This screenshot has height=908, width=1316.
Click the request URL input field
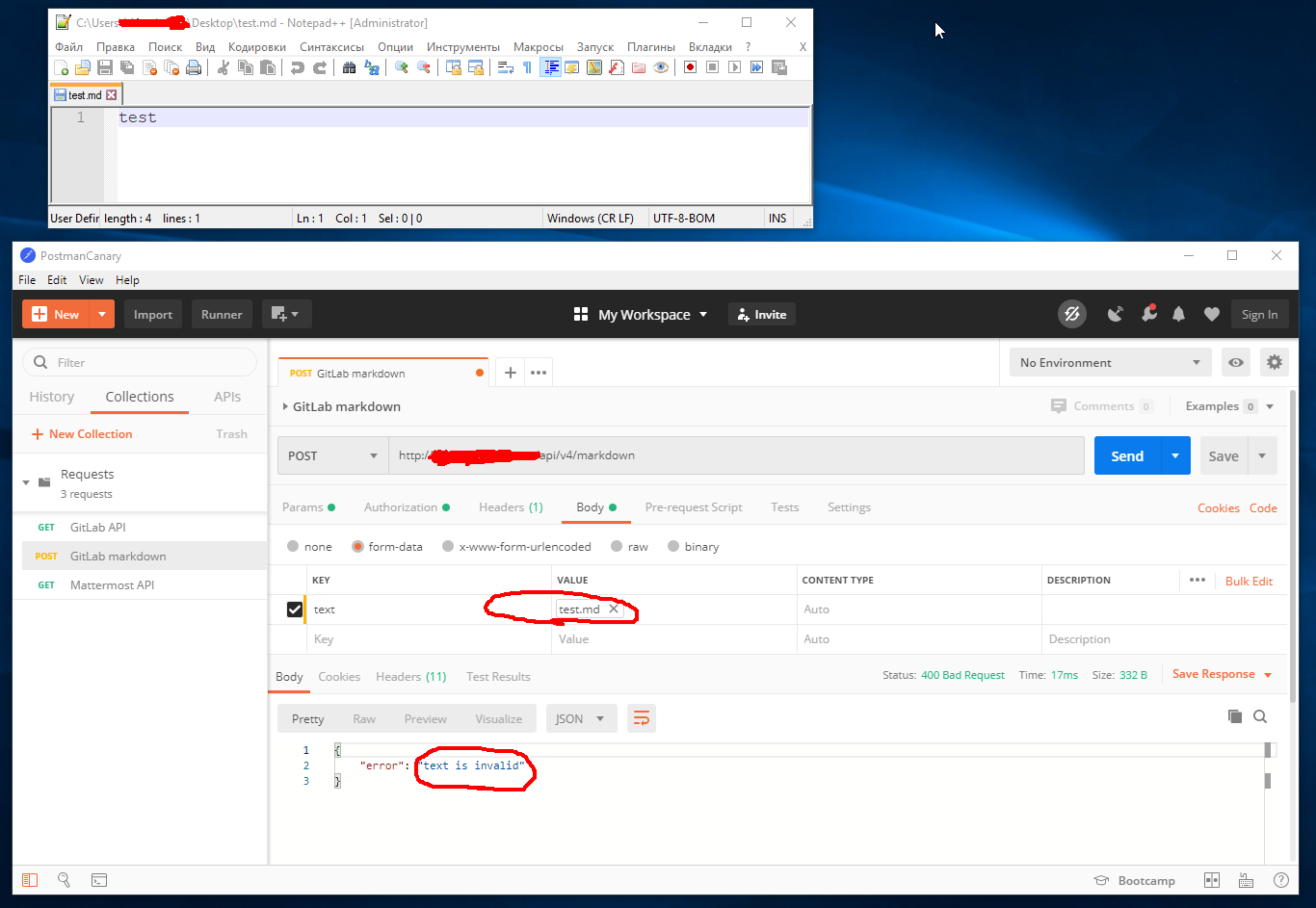[x=737, y=455]
